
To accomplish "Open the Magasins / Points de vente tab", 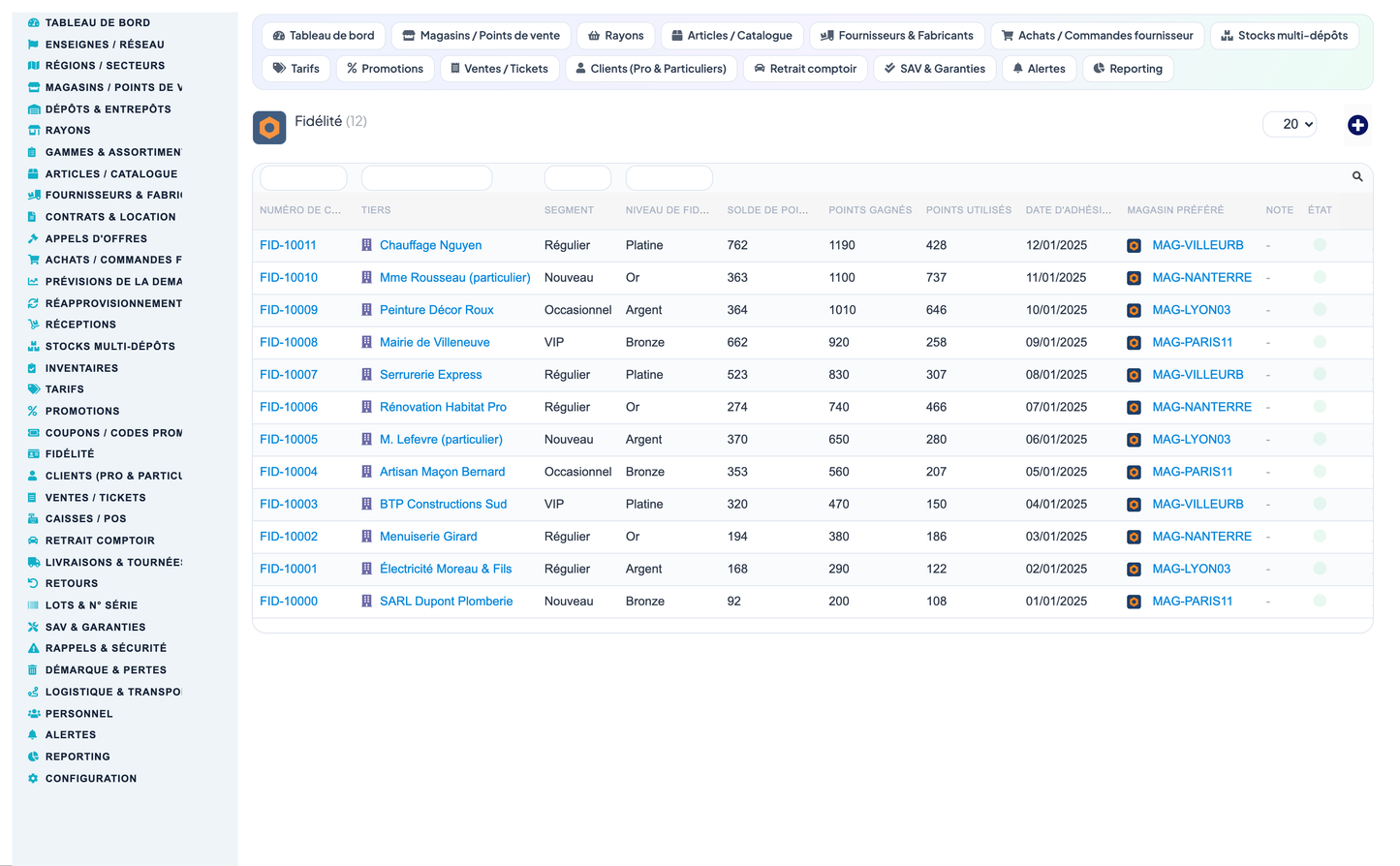I will click(x=481, y=36).
